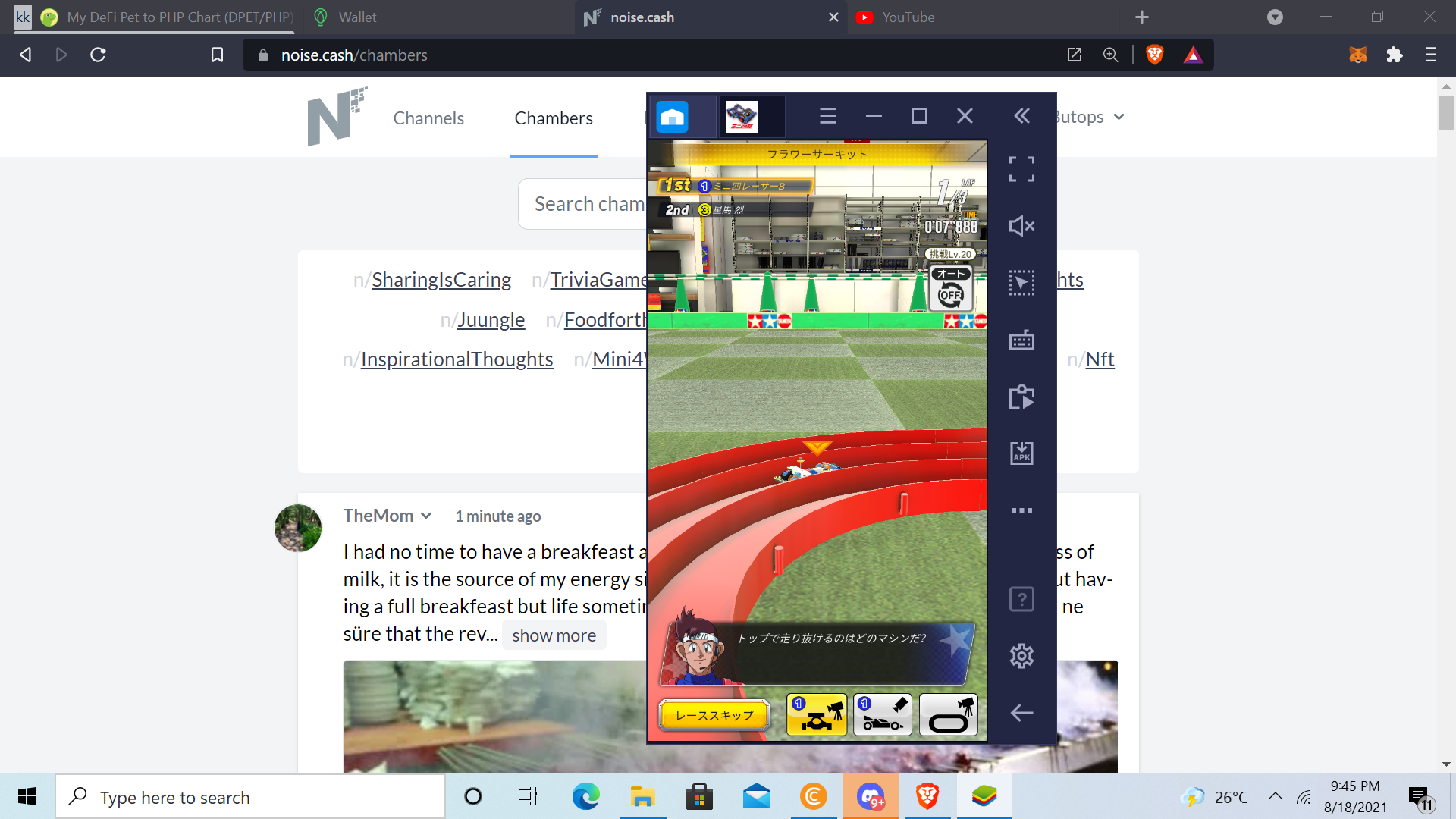Screen dimensions: 1456x819
Task: Click the Windows taskbar search box
Action: tap(250, 796)
